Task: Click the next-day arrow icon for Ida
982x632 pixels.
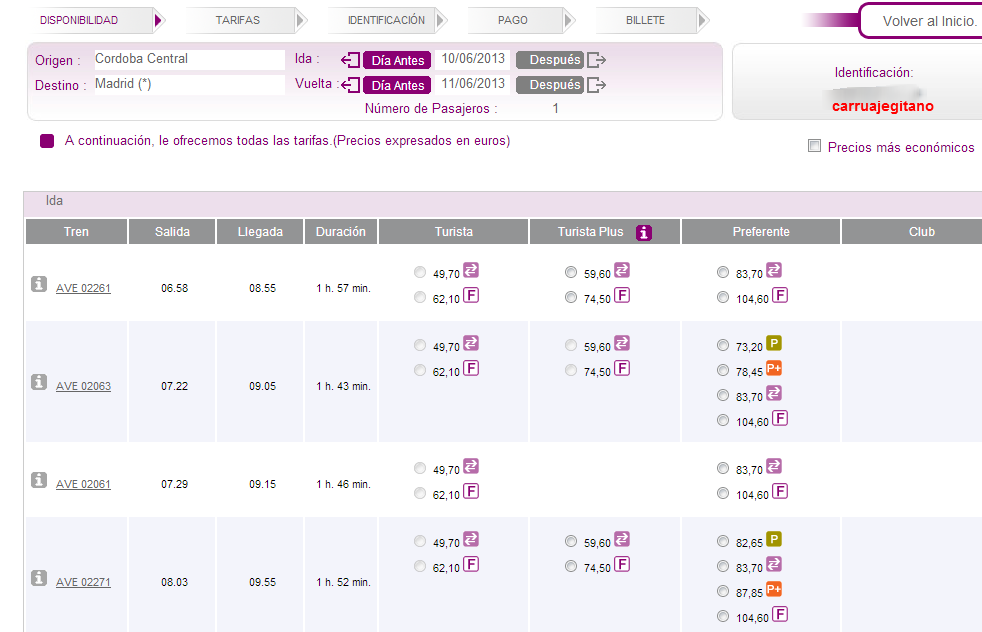Action: [596, 60]
